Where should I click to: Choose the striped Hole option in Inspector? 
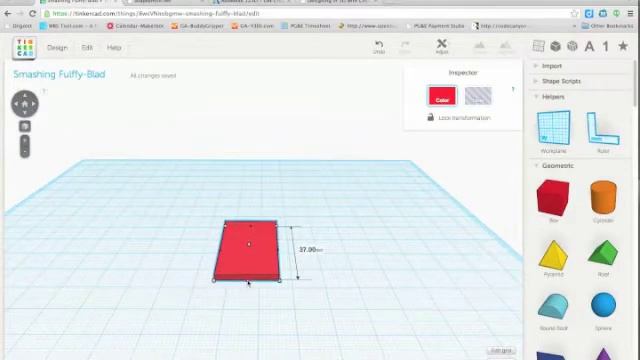(x=478, y=96)
